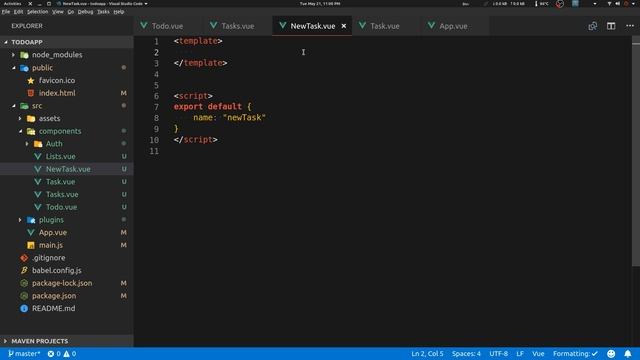Image resolution: width=640 pixels, height=360 pixels.
Task: Click the feedback smiley icon
Action: tap(611, 353)
